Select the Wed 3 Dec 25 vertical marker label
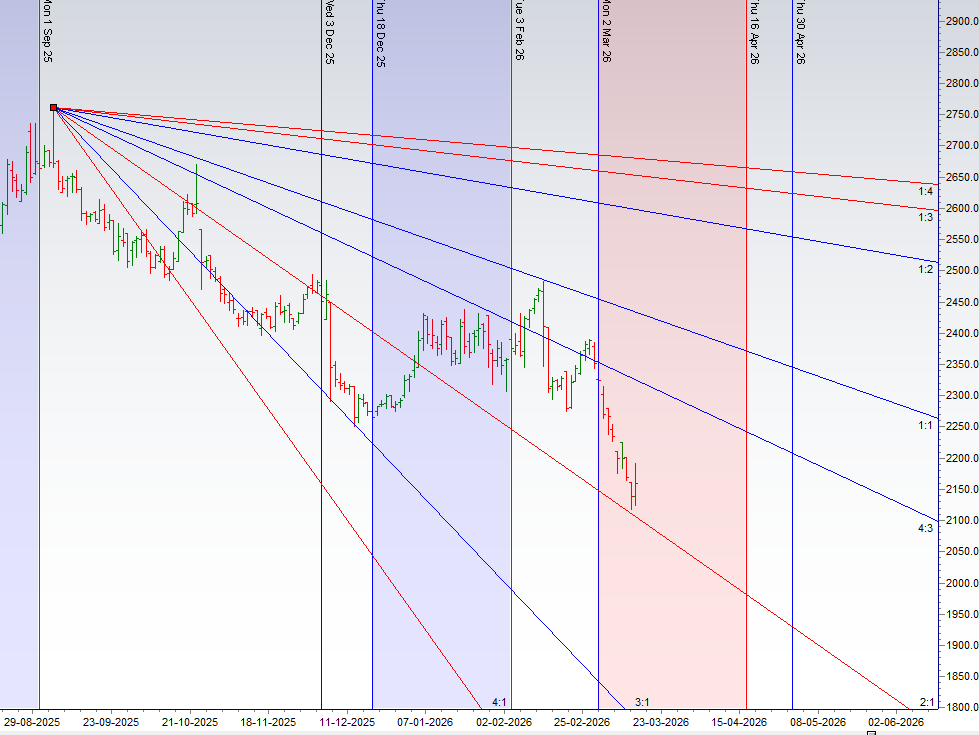The image size is (979, 735). tap(329, 33)
